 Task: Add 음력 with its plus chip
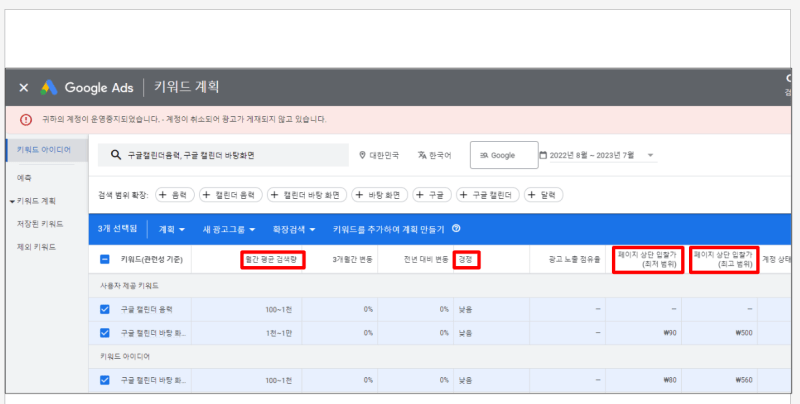174,195
